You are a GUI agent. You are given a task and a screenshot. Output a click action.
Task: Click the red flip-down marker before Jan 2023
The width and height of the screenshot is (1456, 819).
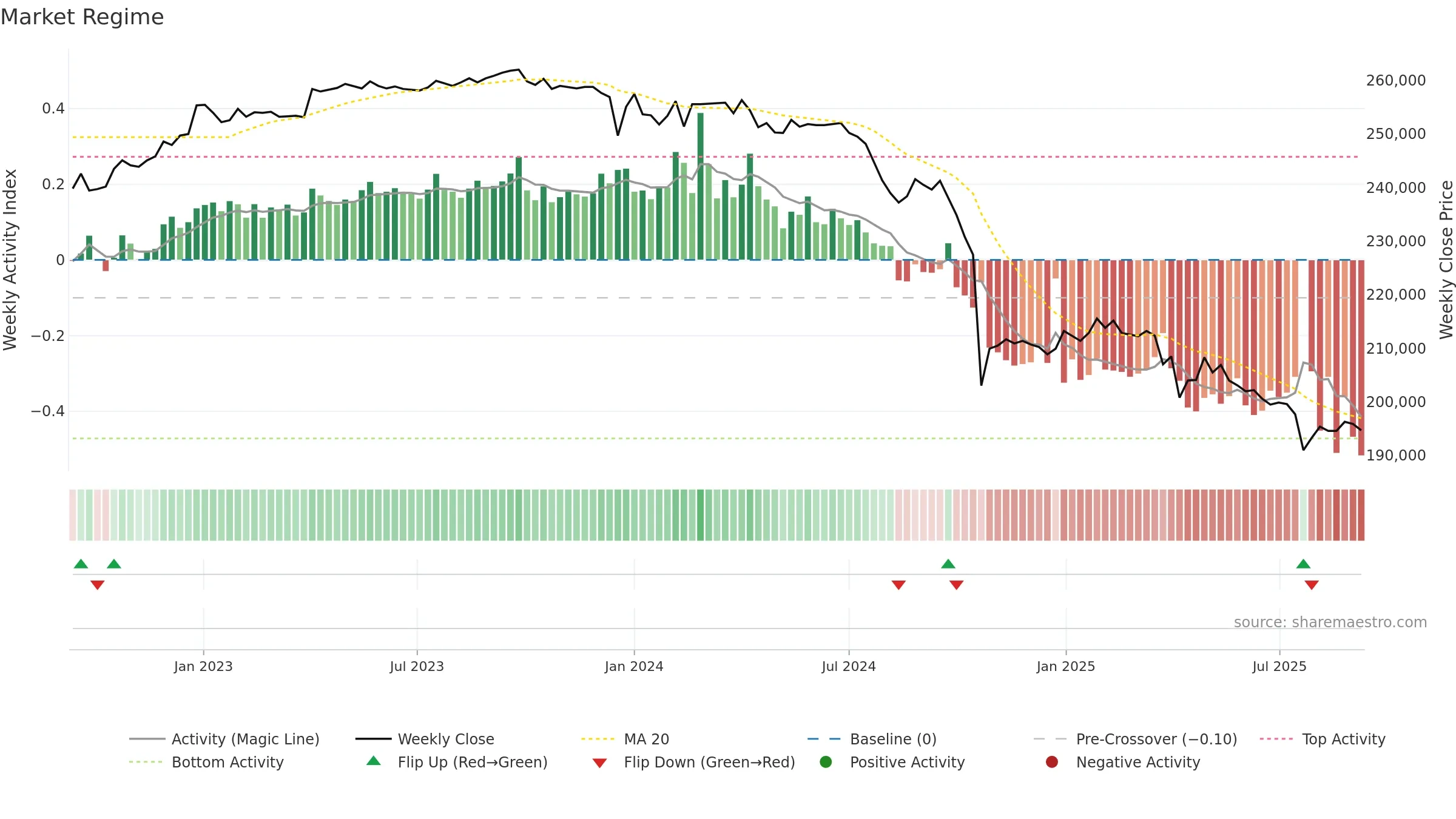click(x=97, y=585)
